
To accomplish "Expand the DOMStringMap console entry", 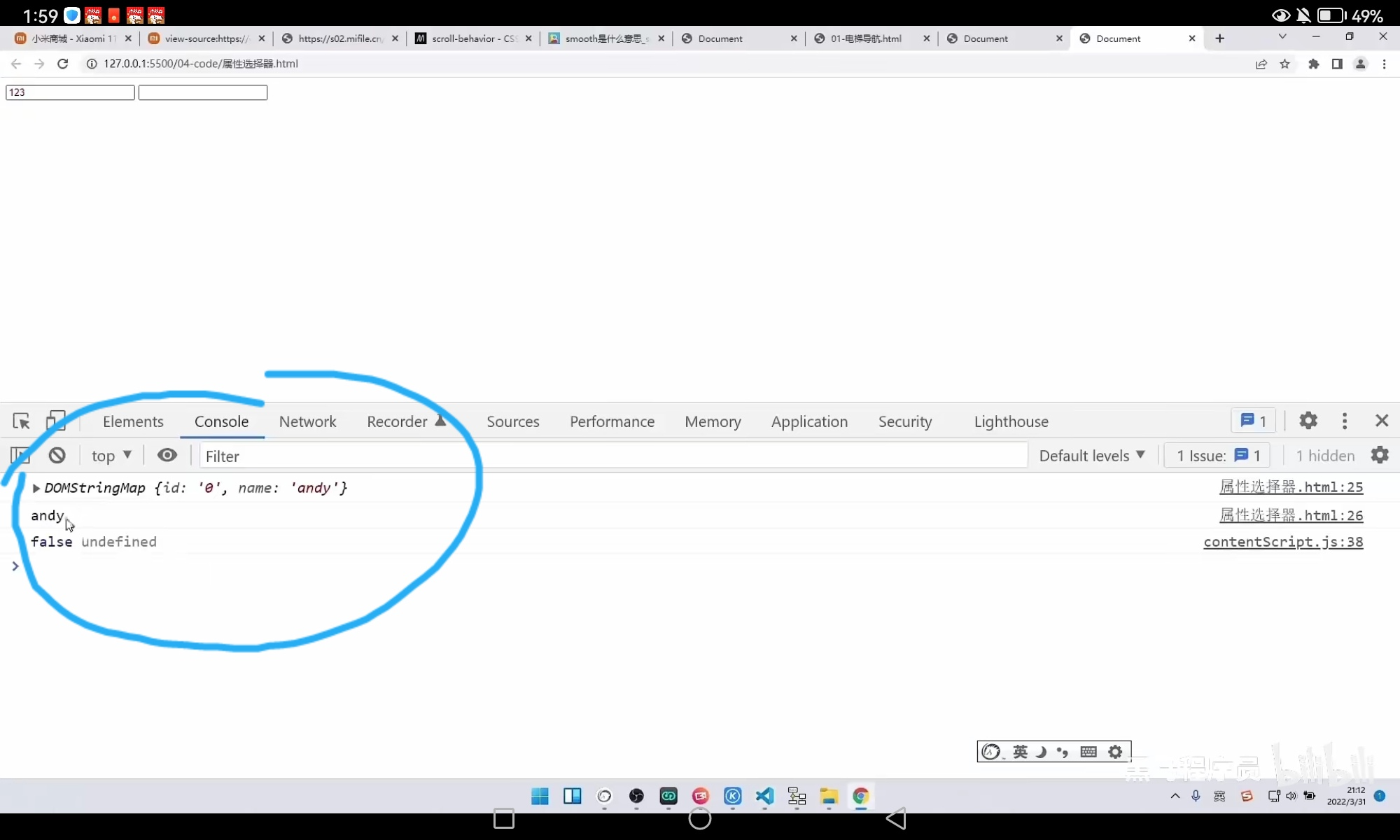I will tap(35, 488).
